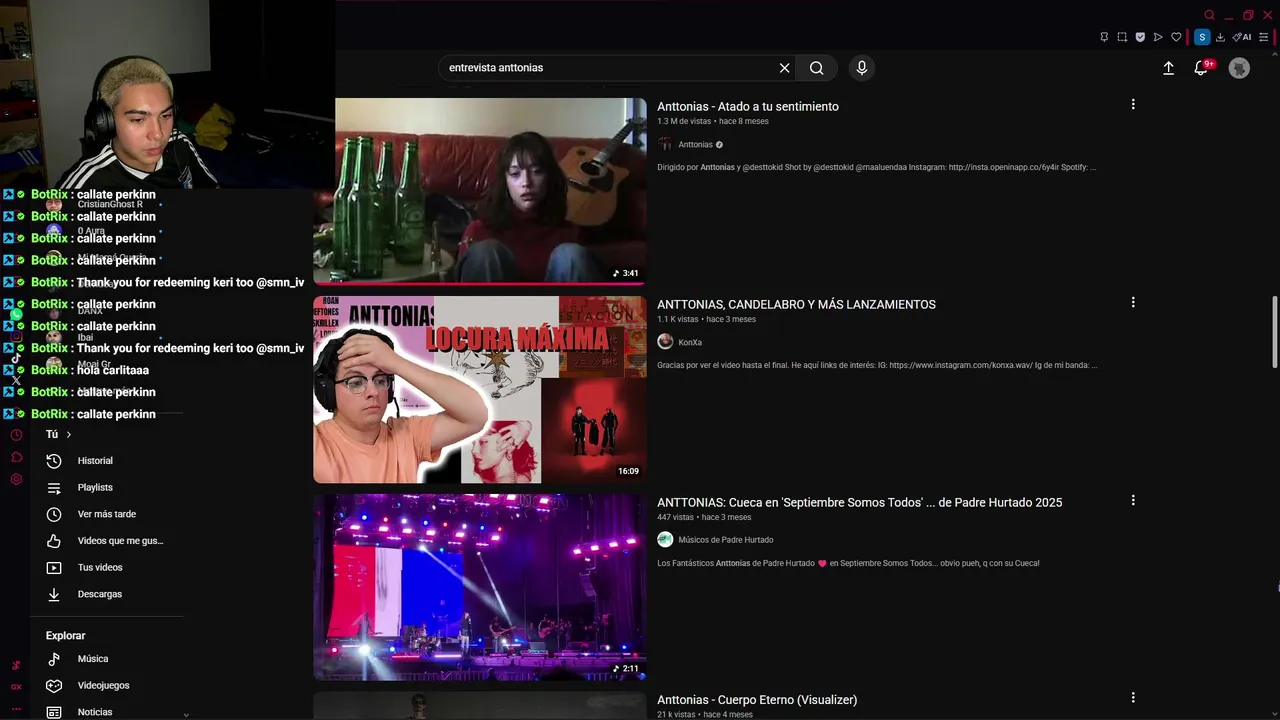Click the heart bookmark icon
The height and width of the screenshot is (720, 1280).
coord(1176,37)
